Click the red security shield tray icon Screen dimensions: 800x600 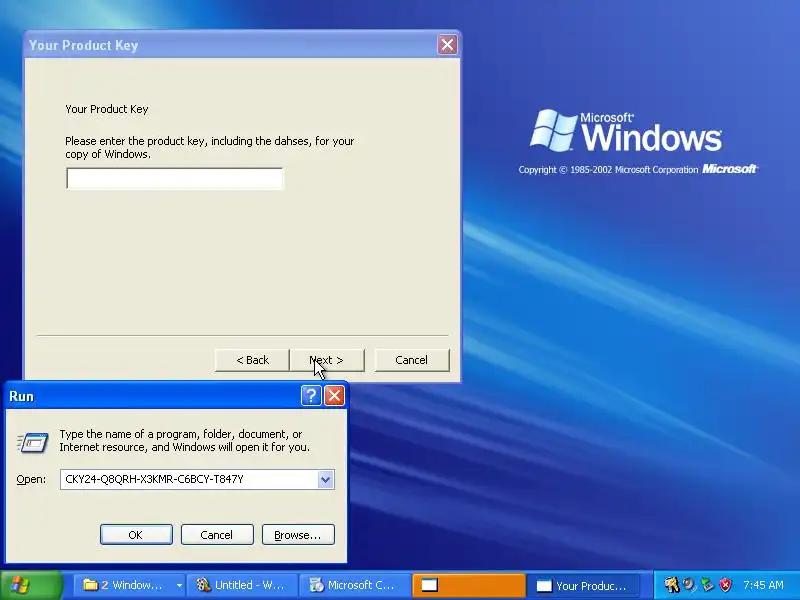[x=725, y=585]
